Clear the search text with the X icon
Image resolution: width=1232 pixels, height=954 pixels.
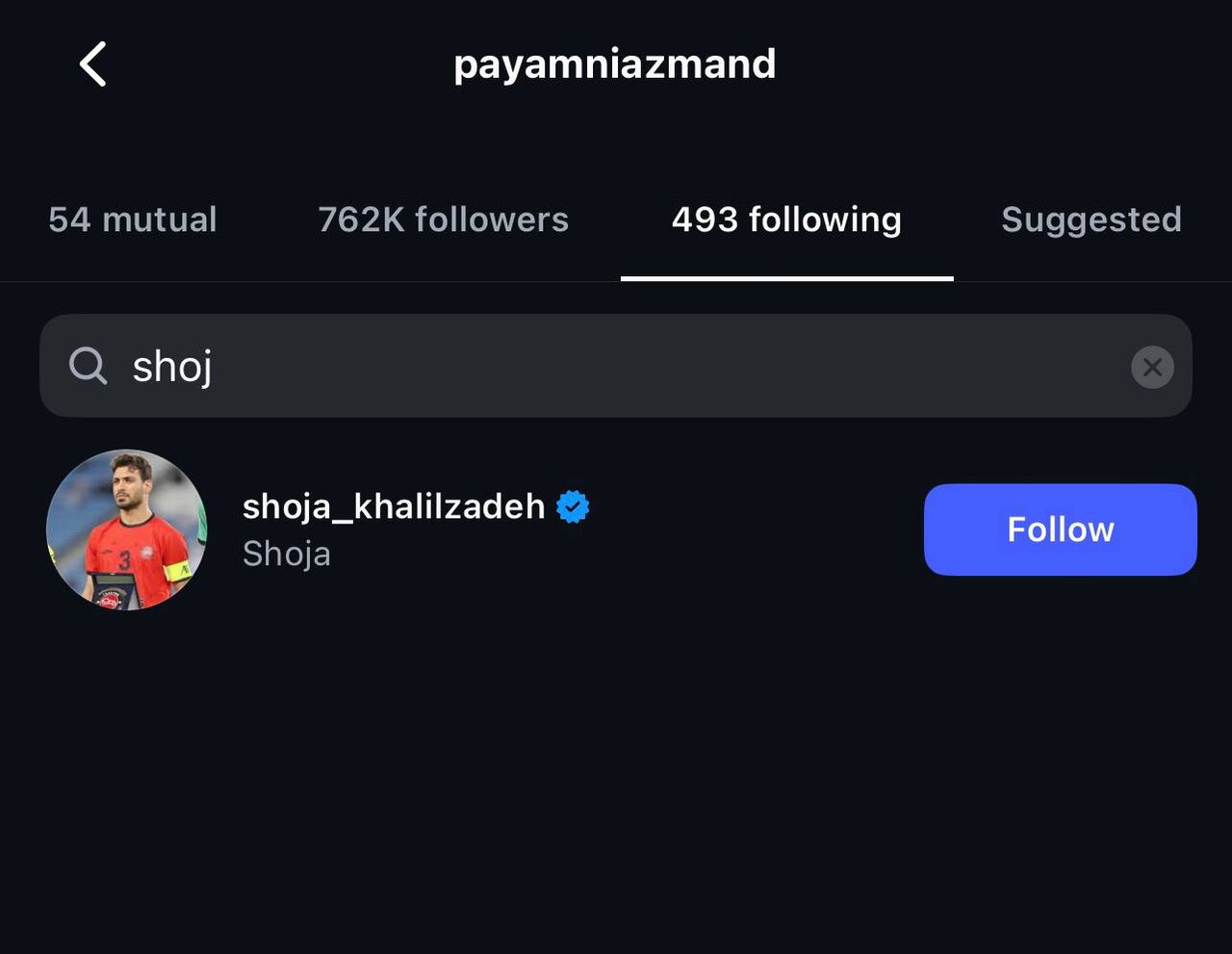(x=1152, y=367)
